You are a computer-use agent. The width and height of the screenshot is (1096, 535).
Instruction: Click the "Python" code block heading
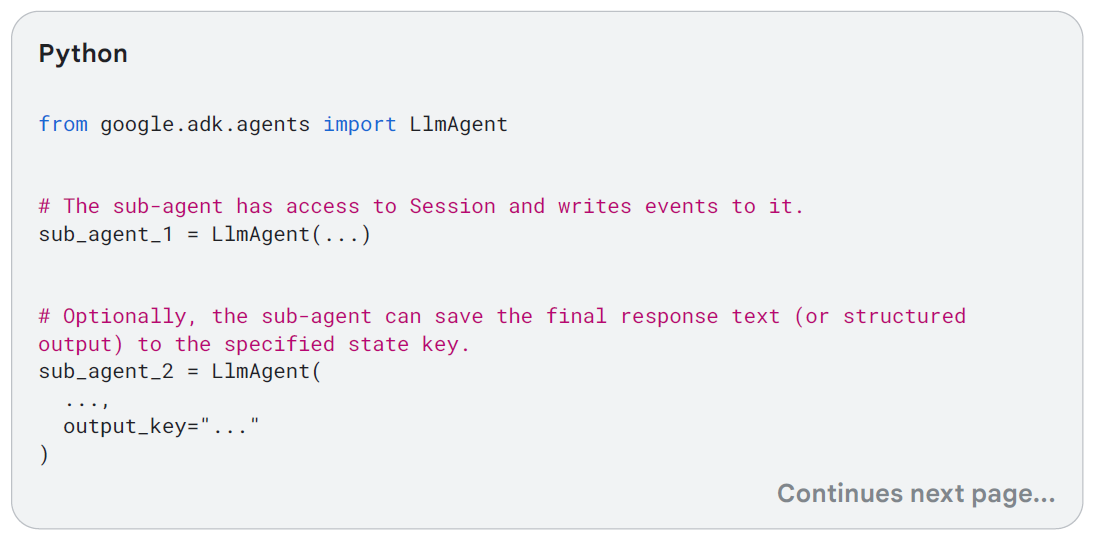tap(83, 54)
